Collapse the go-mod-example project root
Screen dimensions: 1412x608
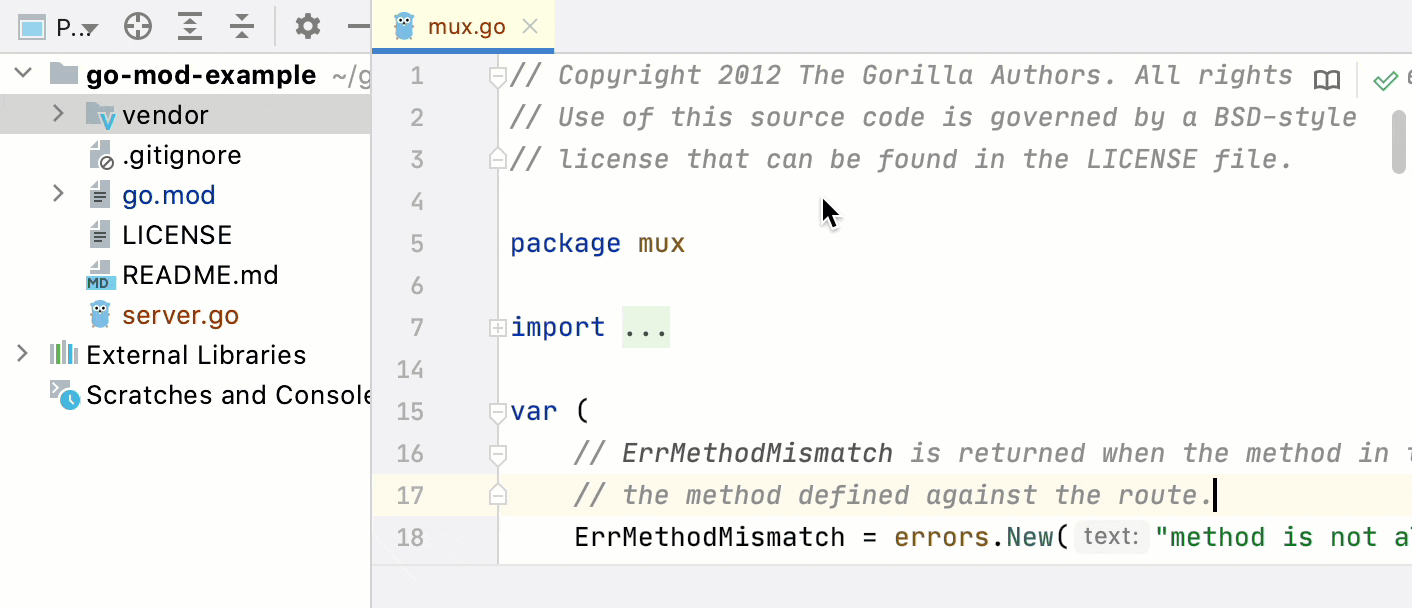pos(23,75)
